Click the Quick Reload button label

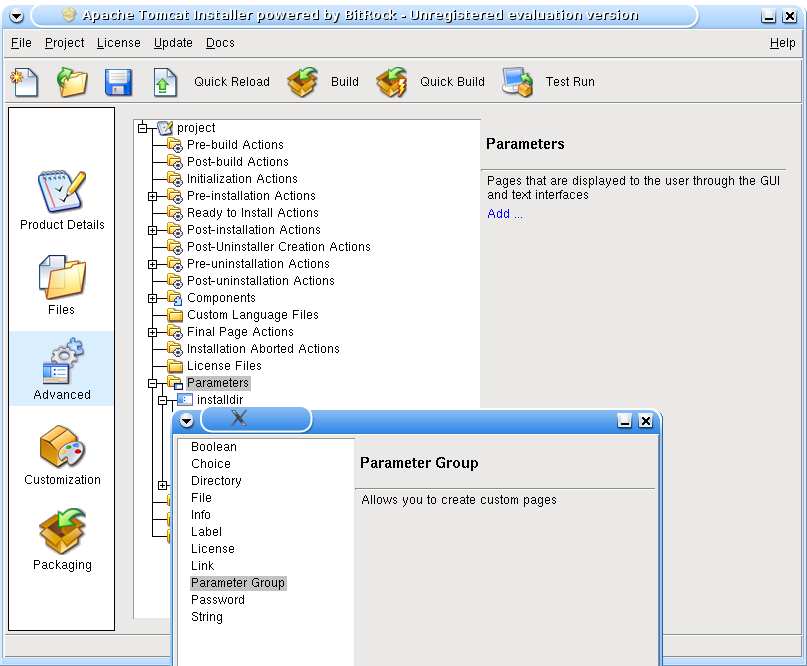pyautogui.click(x=232, y=82)
